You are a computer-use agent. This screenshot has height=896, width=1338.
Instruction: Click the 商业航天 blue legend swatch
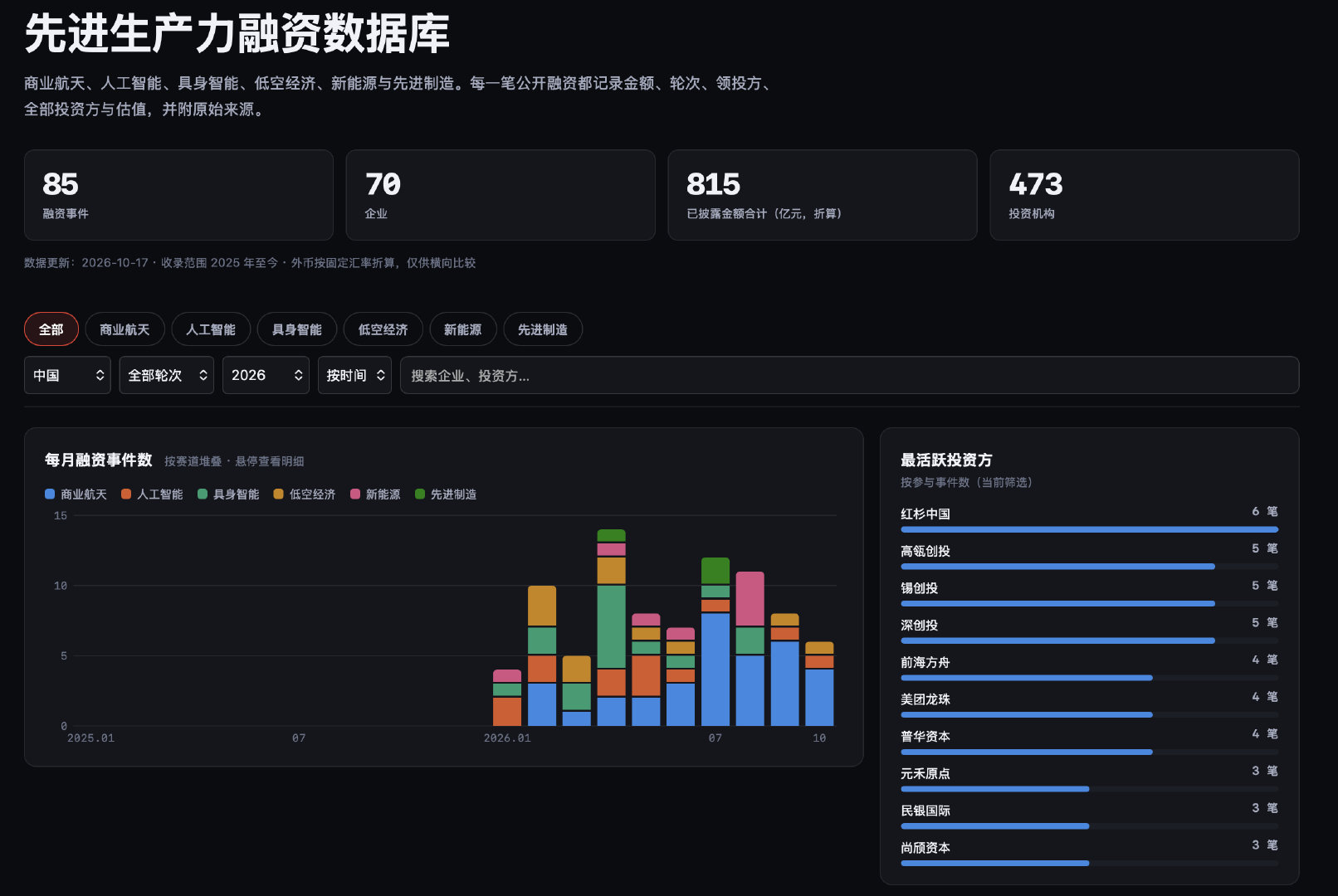click(50, 494)
